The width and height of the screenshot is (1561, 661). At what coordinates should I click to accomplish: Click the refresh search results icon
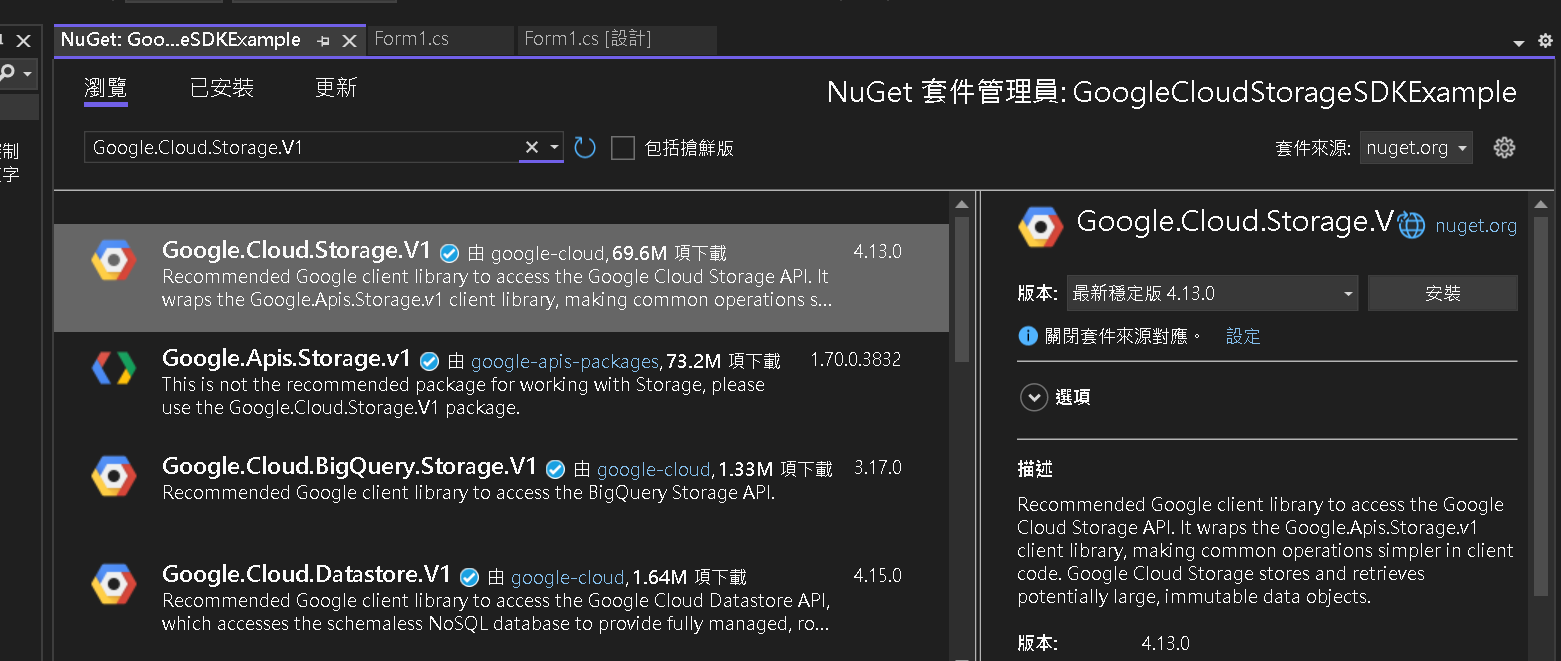coord(585,148)
